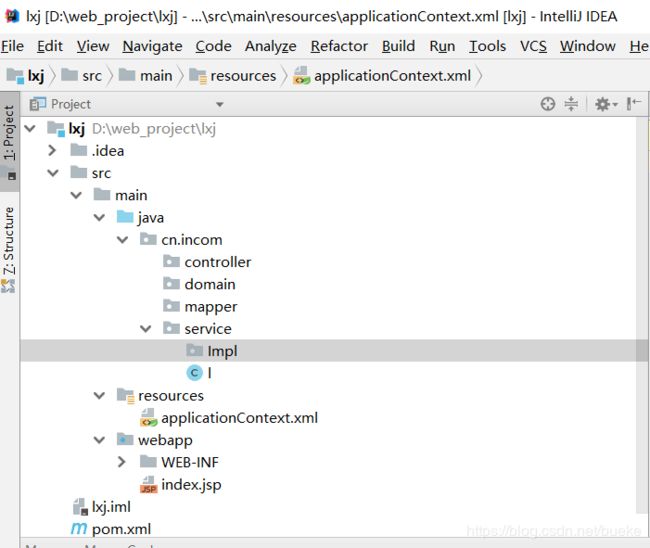The image size is (650, 548).
Task: Click the lxj module folder icon in tree
Action: [x=56, y=129]
